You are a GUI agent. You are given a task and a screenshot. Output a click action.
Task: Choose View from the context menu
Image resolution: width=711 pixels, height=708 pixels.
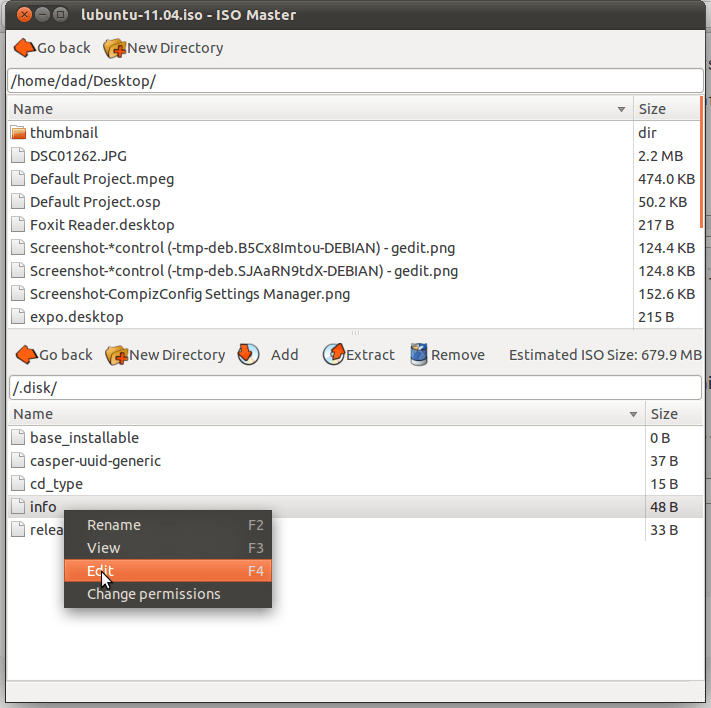pos(168,548)
